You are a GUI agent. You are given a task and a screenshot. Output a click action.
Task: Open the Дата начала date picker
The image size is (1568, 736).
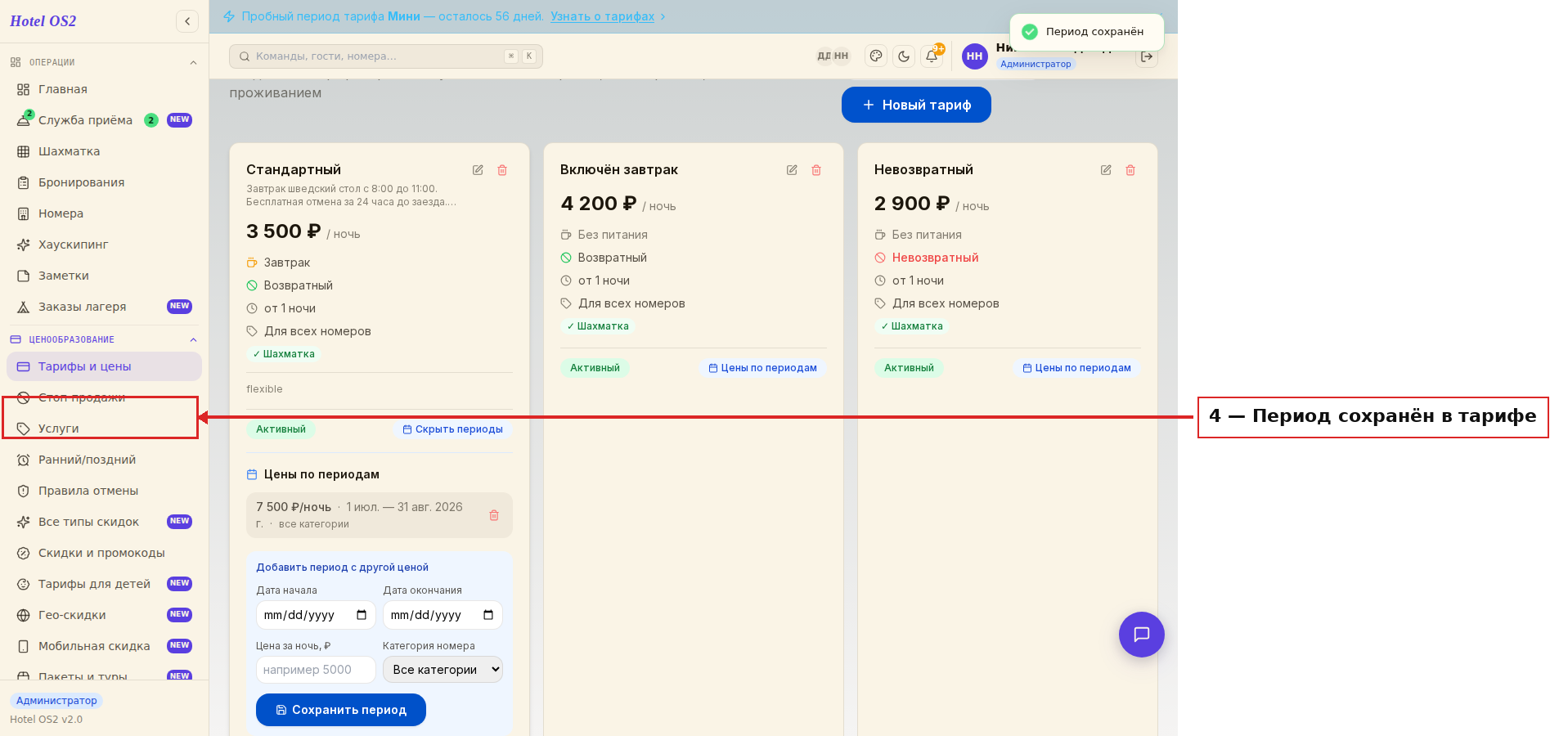[316, 615]
